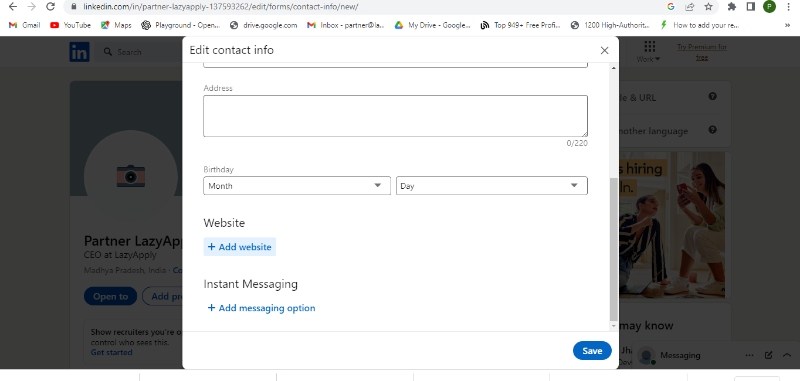This screenshot has height=381, width=800.
Task: Open the Extensions puzzle icon
Action: click(732, 7)
